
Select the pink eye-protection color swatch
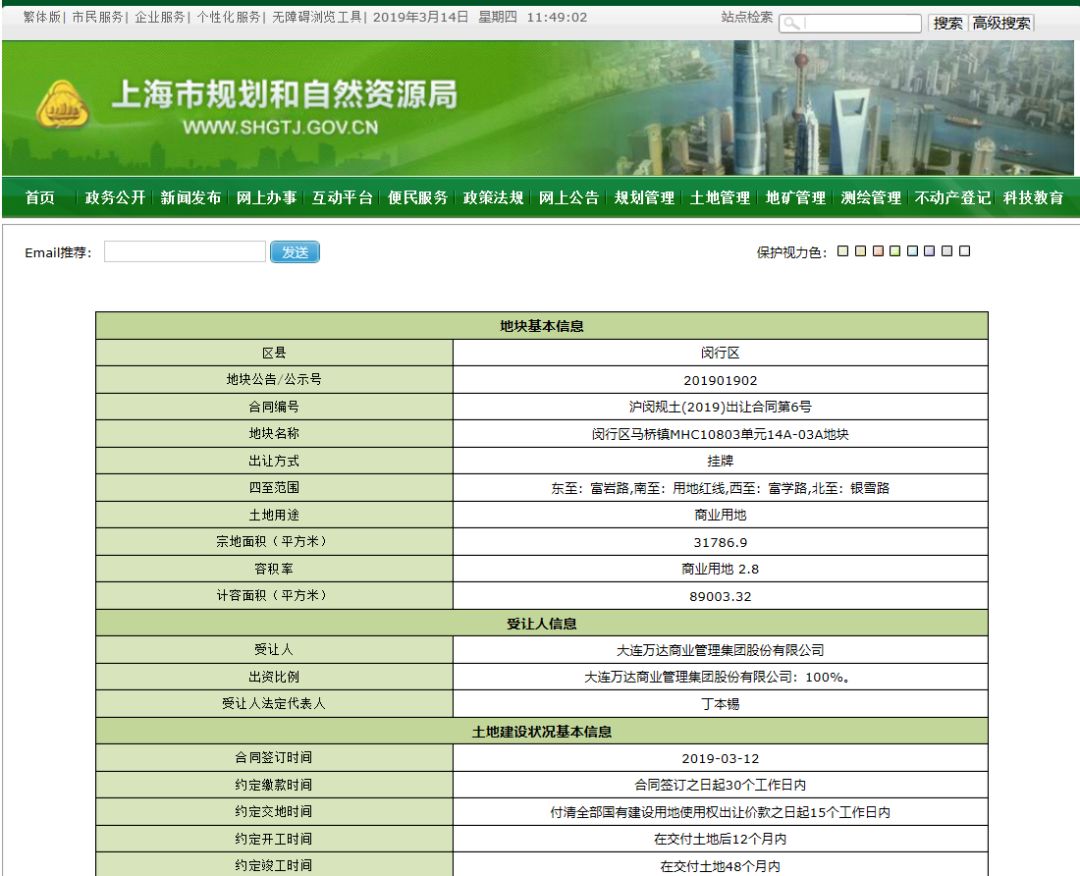click(x=878, y=251)
